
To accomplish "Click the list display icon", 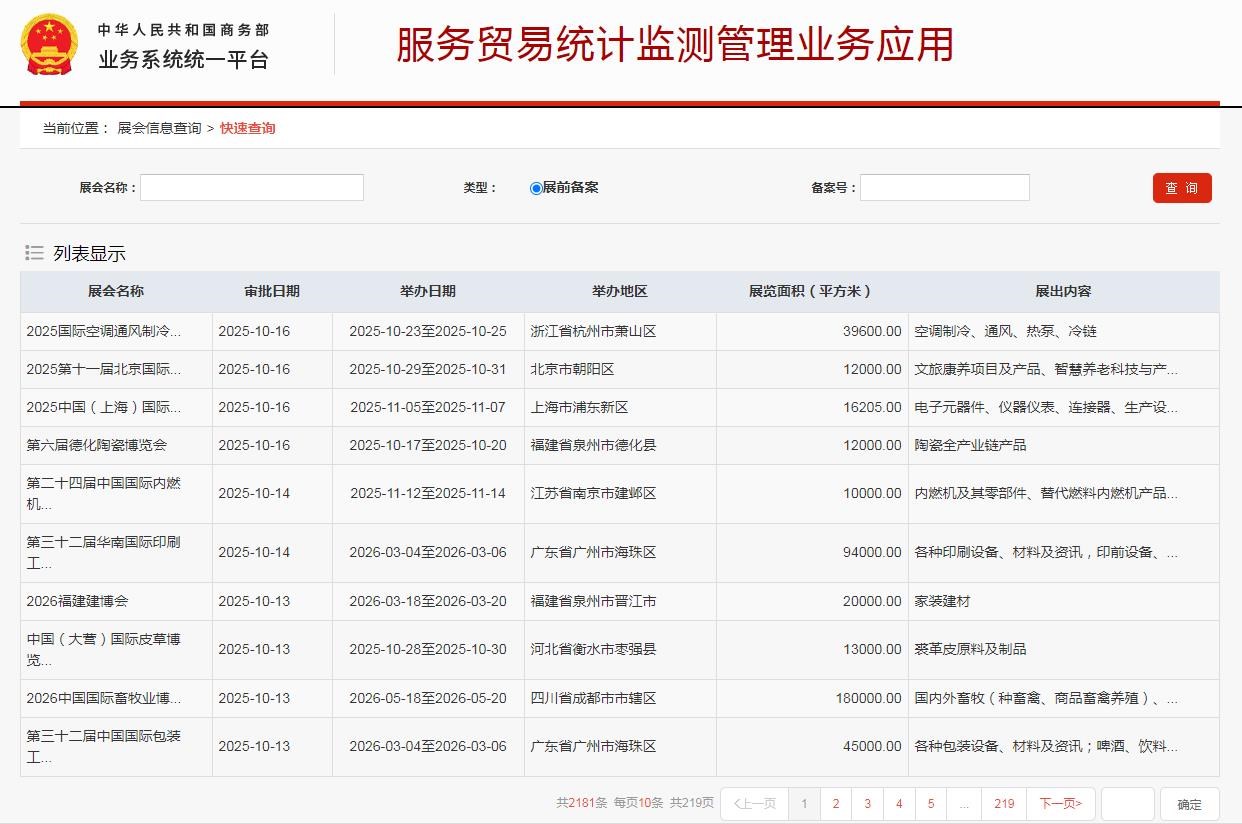I will click(34, 253).
